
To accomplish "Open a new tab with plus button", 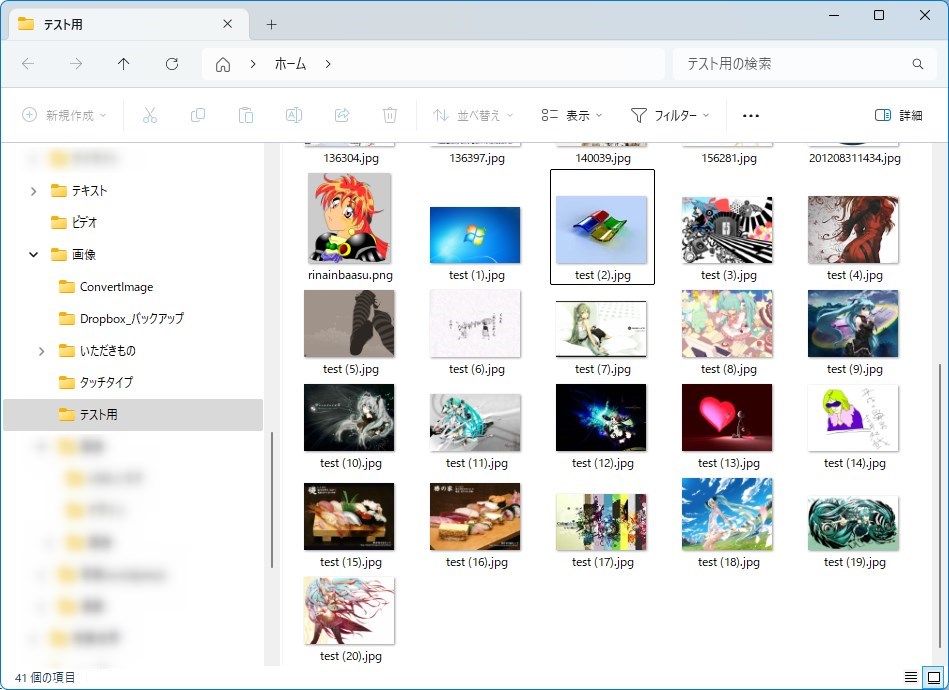I will pyautogui.click(x=271, y=24).
